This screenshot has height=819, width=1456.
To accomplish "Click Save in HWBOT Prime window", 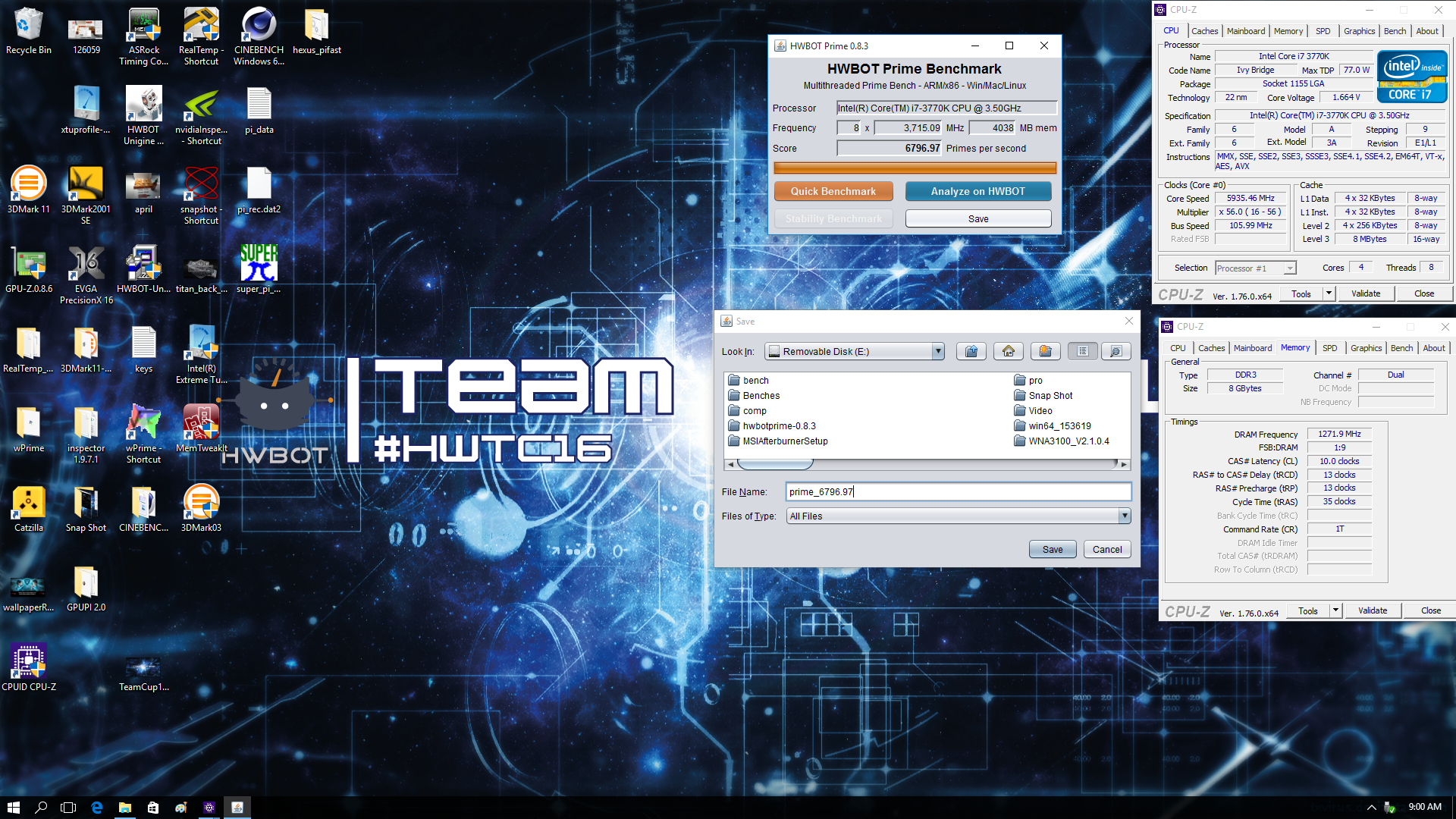I will point(978,218).
